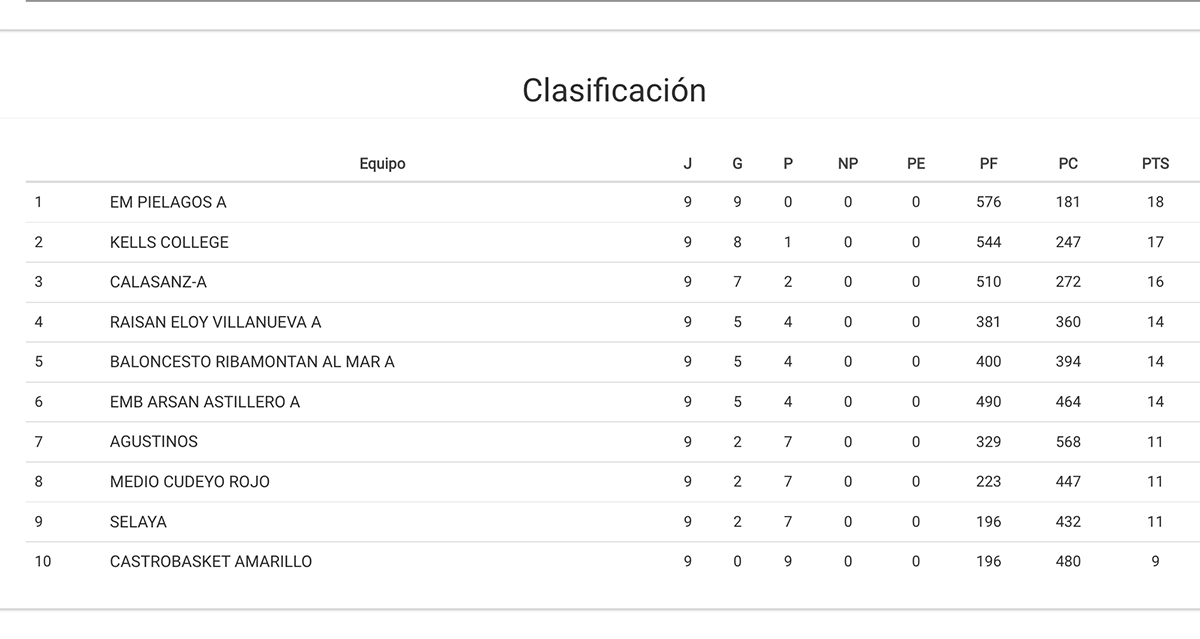The height and width of the screenshot is (639, 1200).
Task: Click the Equipo column header
Action: click(382, 164)
